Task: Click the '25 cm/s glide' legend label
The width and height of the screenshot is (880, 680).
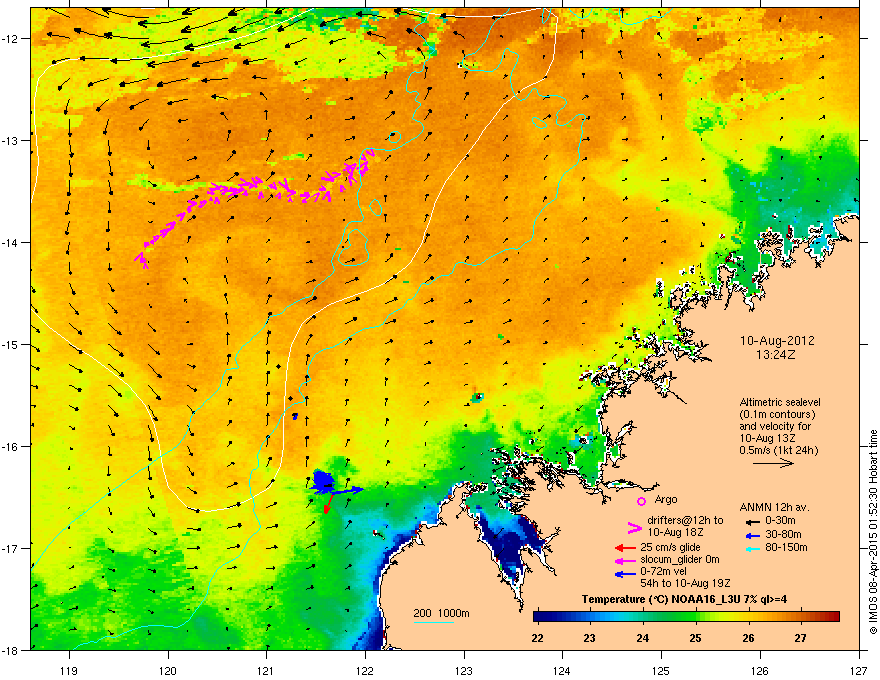Action: [x=670, y=547]
